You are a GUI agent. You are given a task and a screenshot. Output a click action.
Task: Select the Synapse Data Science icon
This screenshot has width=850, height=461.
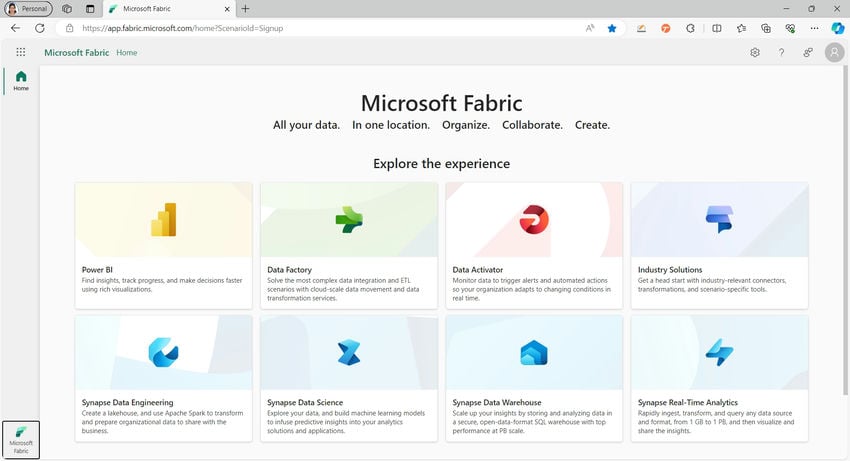[x=348, y=352]
